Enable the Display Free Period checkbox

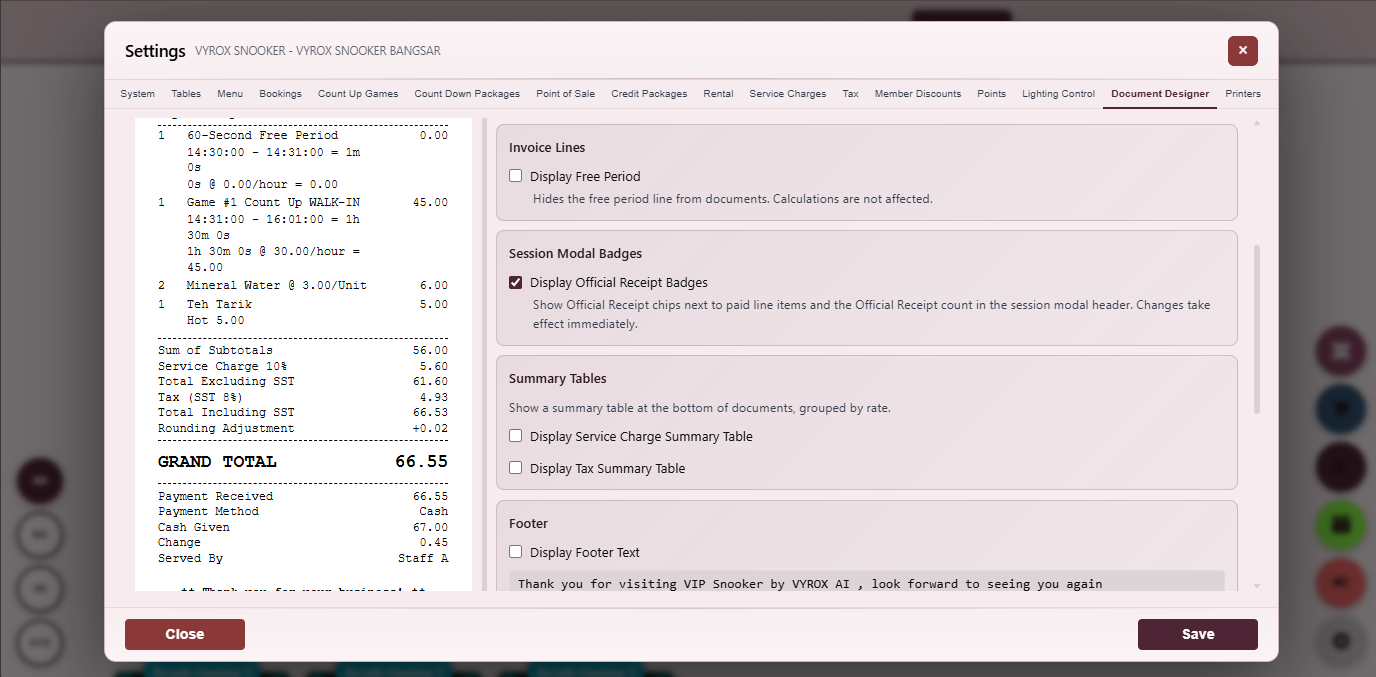tap(516, 176)
